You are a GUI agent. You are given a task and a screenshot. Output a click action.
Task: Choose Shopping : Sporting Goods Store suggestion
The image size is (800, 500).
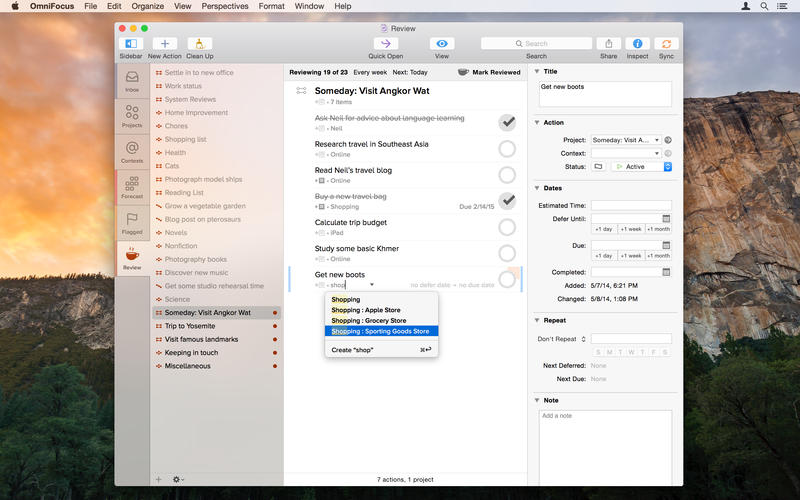(x=380, y=331)
